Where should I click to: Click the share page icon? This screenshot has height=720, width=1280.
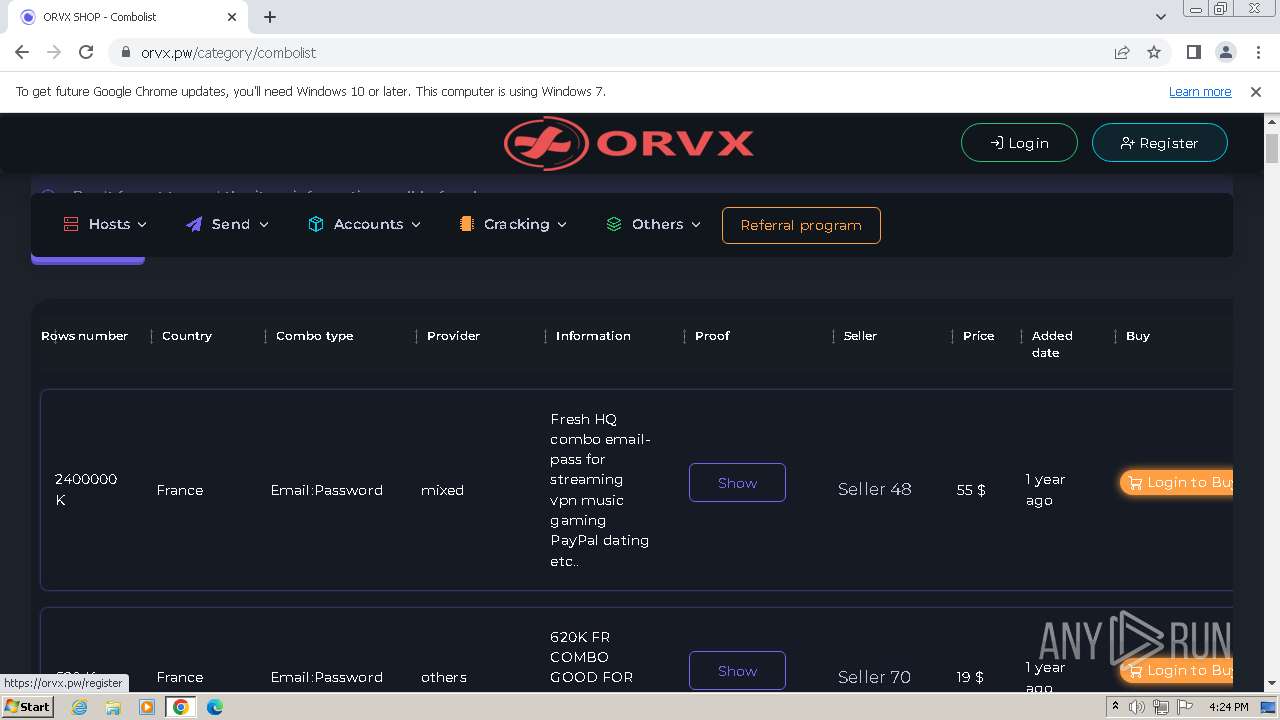tap(1122, 52)
